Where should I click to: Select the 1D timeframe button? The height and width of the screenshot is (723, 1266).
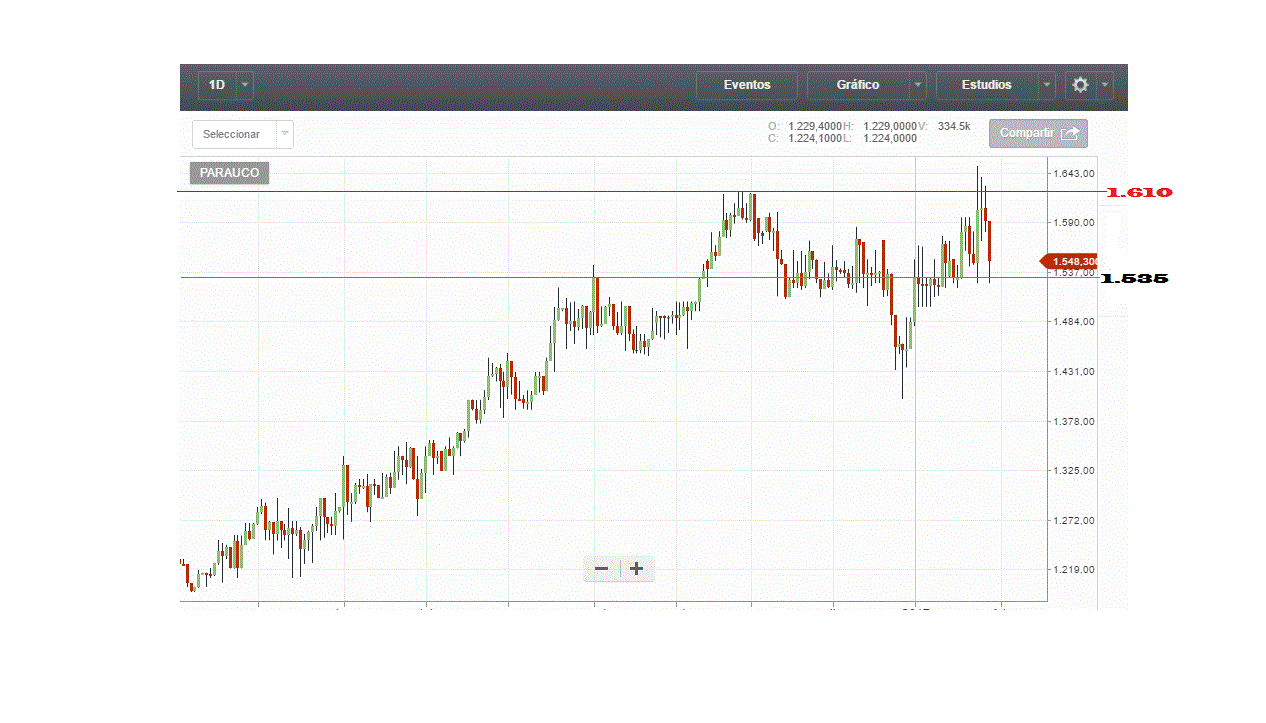[216, 85]
